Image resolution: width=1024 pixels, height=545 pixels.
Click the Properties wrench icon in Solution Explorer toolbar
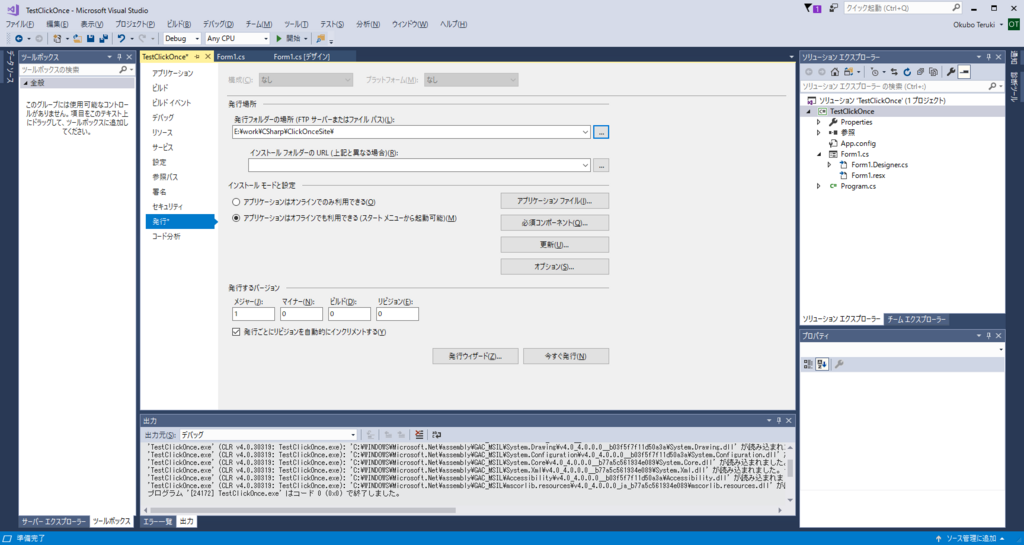(x=951, y=72)
